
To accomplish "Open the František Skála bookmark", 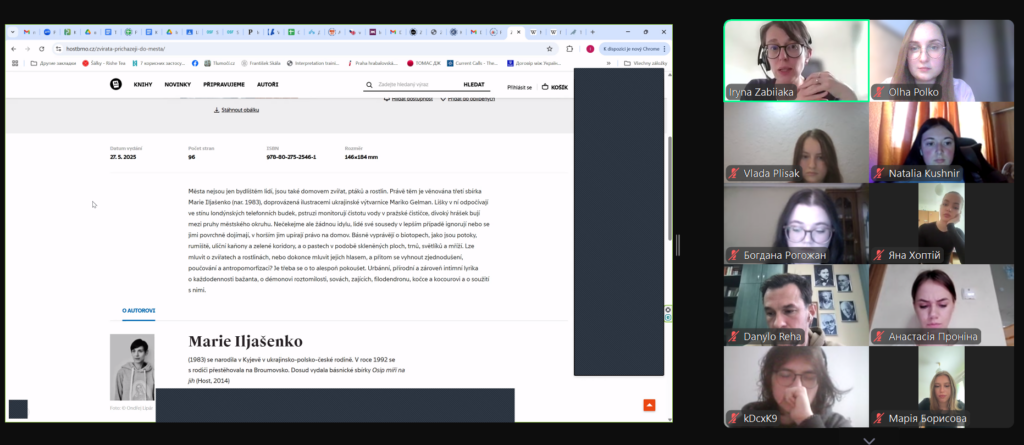I will click(x=261, y=63).
